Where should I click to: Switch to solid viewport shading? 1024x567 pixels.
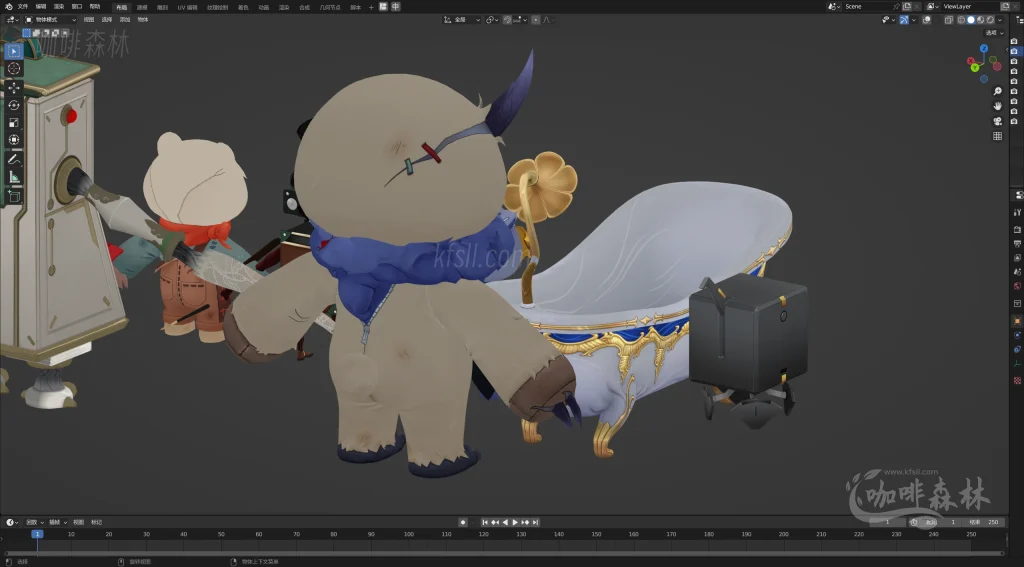click(970, 20)
